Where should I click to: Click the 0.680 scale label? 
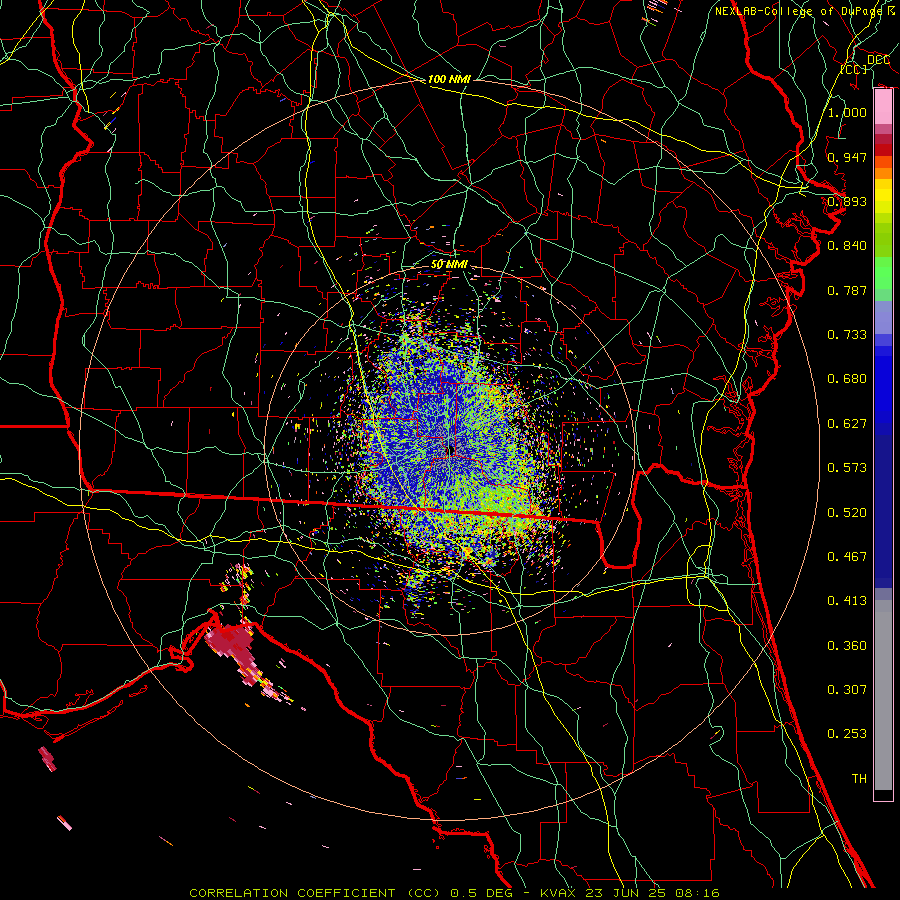(x=847, y=379)
